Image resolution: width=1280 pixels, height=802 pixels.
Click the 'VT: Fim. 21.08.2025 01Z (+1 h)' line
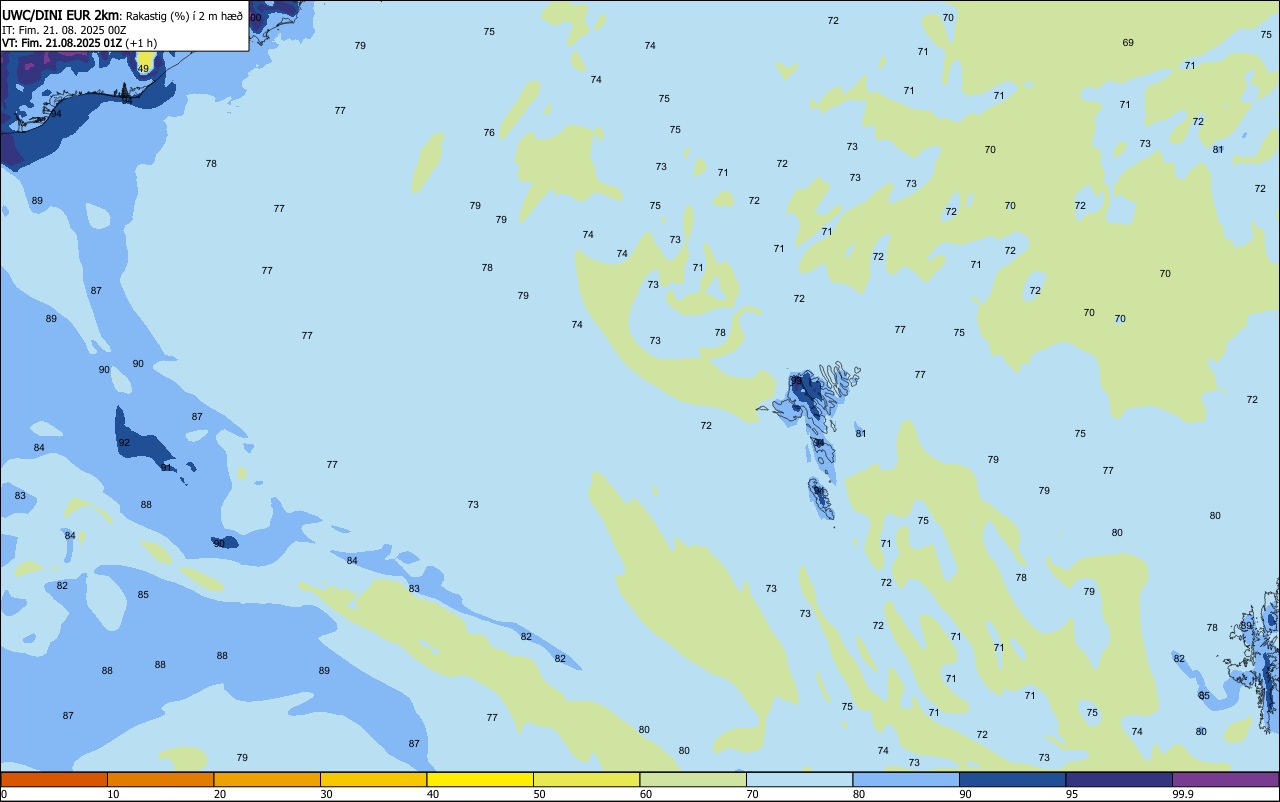(79, 43)
